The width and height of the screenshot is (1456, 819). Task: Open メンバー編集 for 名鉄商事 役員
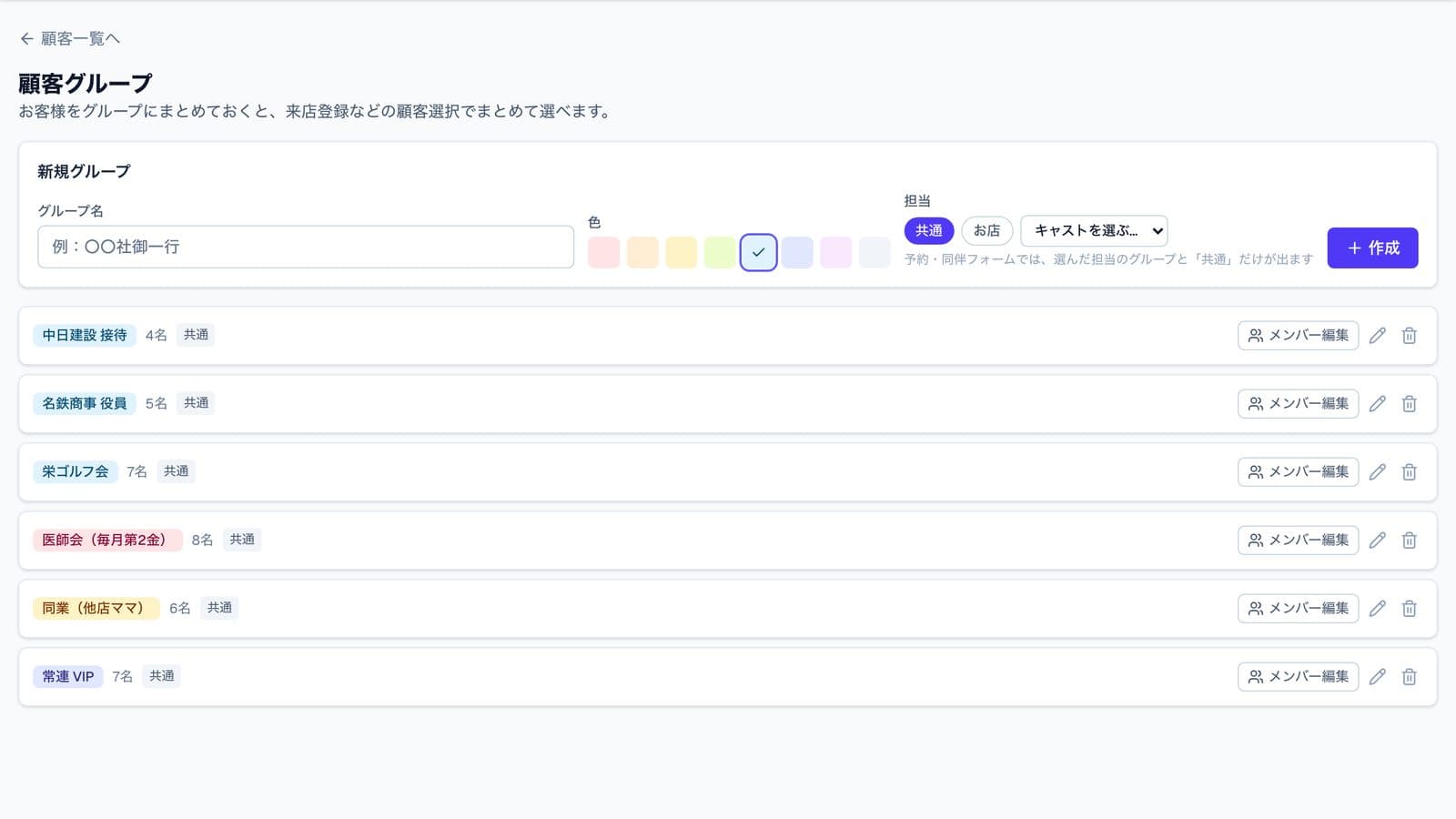click(1298, 404)
